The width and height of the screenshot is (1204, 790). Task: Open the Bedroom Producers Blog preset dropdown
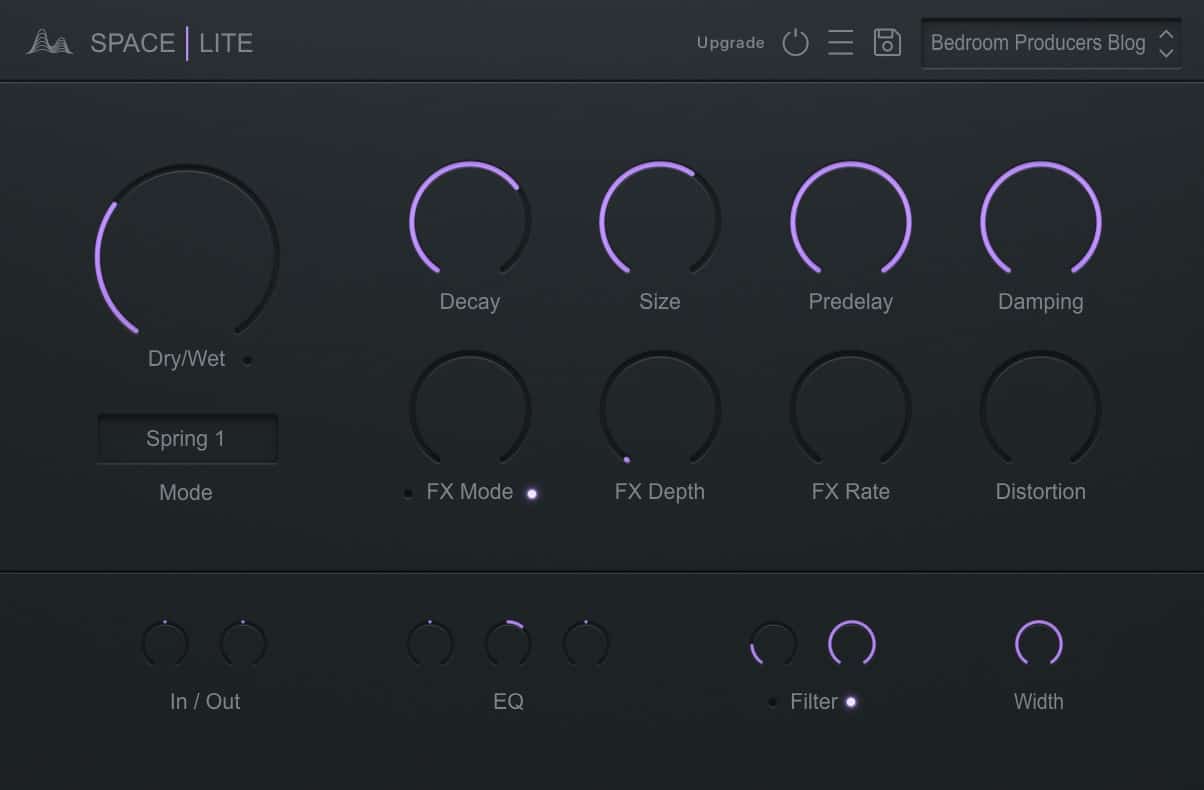coord(1037,43)
